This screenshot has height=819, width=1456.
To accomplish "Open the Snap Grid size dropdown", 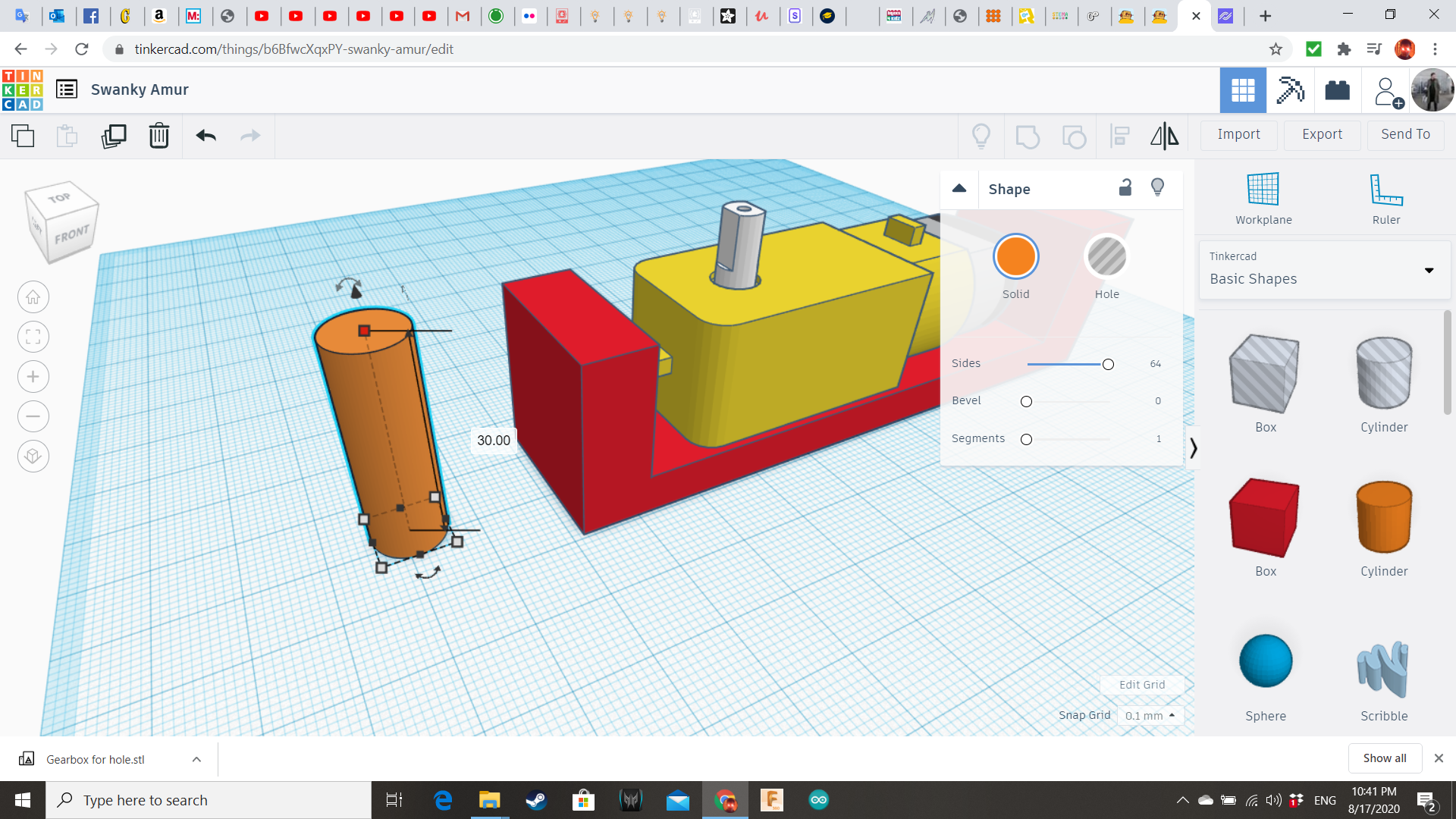I will click(1150, 715).
